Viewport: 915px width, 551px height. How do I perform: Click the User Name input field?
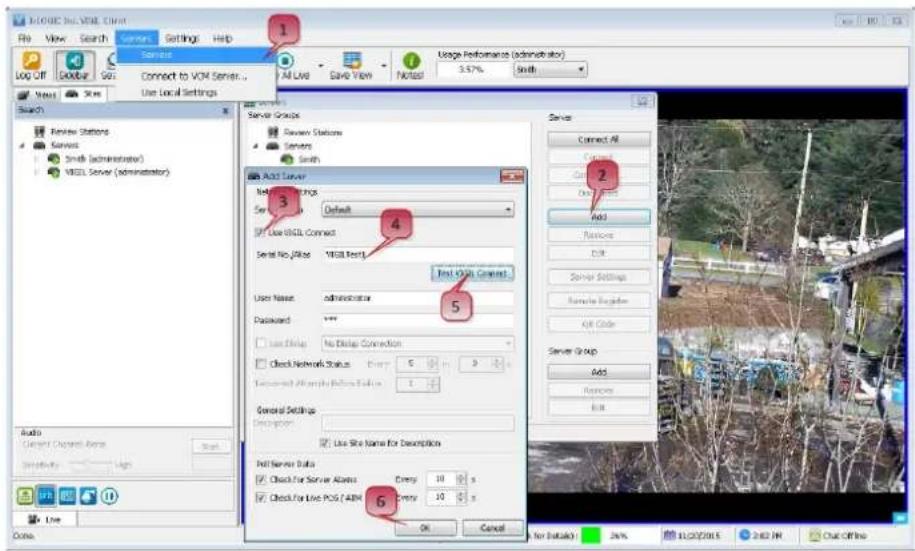click(418, 298)
